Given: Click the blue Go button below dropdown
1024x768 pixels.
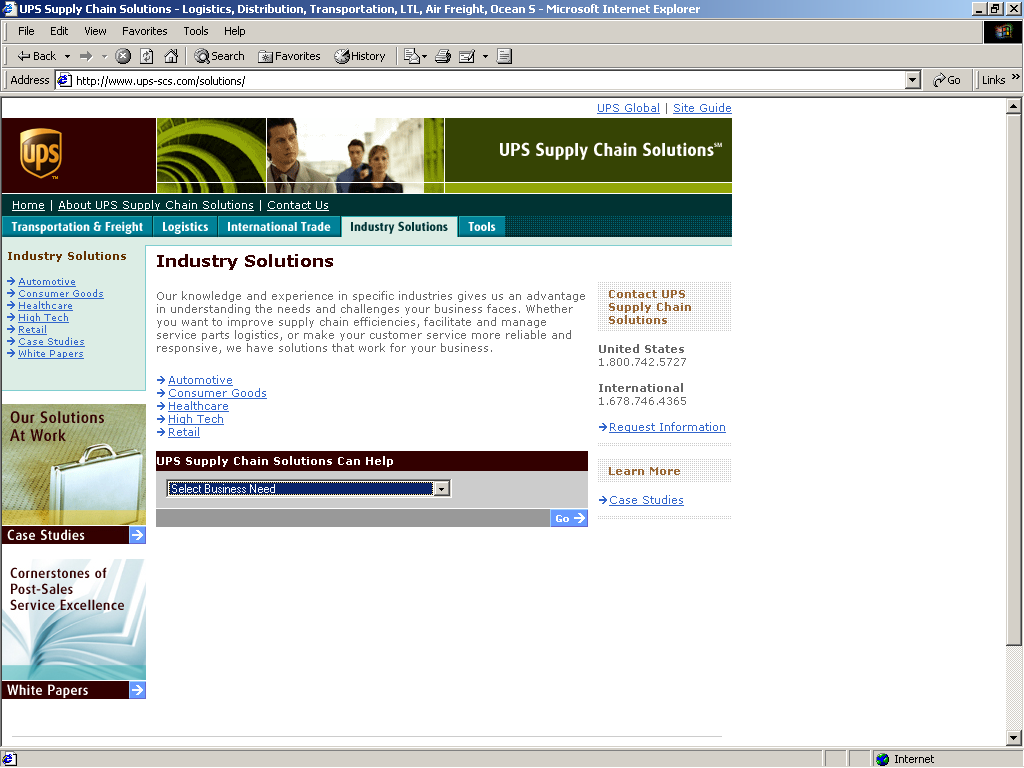Looking at the screenshot, I should [569, 518].
